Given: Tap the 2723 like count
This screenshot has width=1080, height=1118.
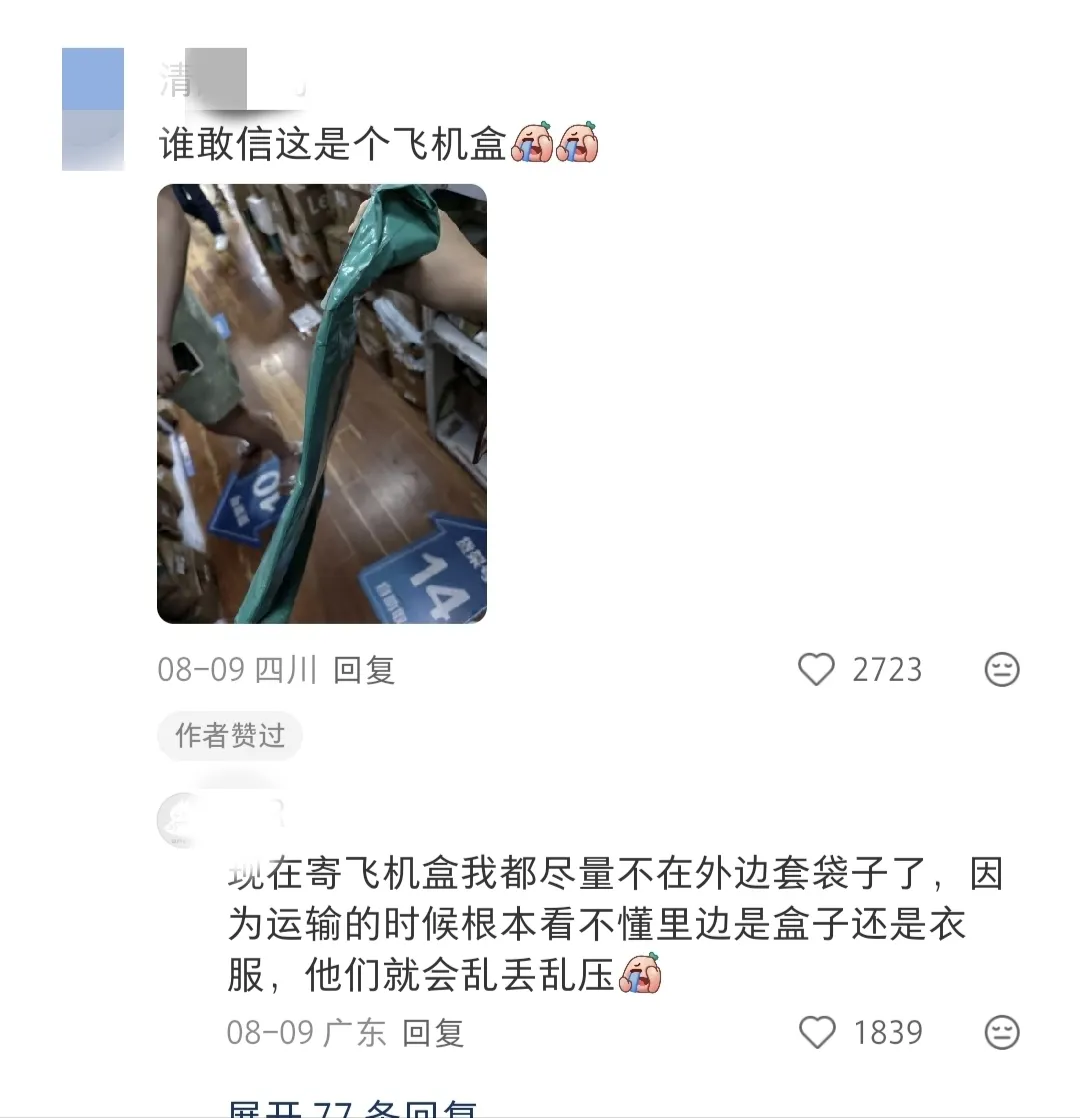Looking at the screenshot, I should 887,670.
